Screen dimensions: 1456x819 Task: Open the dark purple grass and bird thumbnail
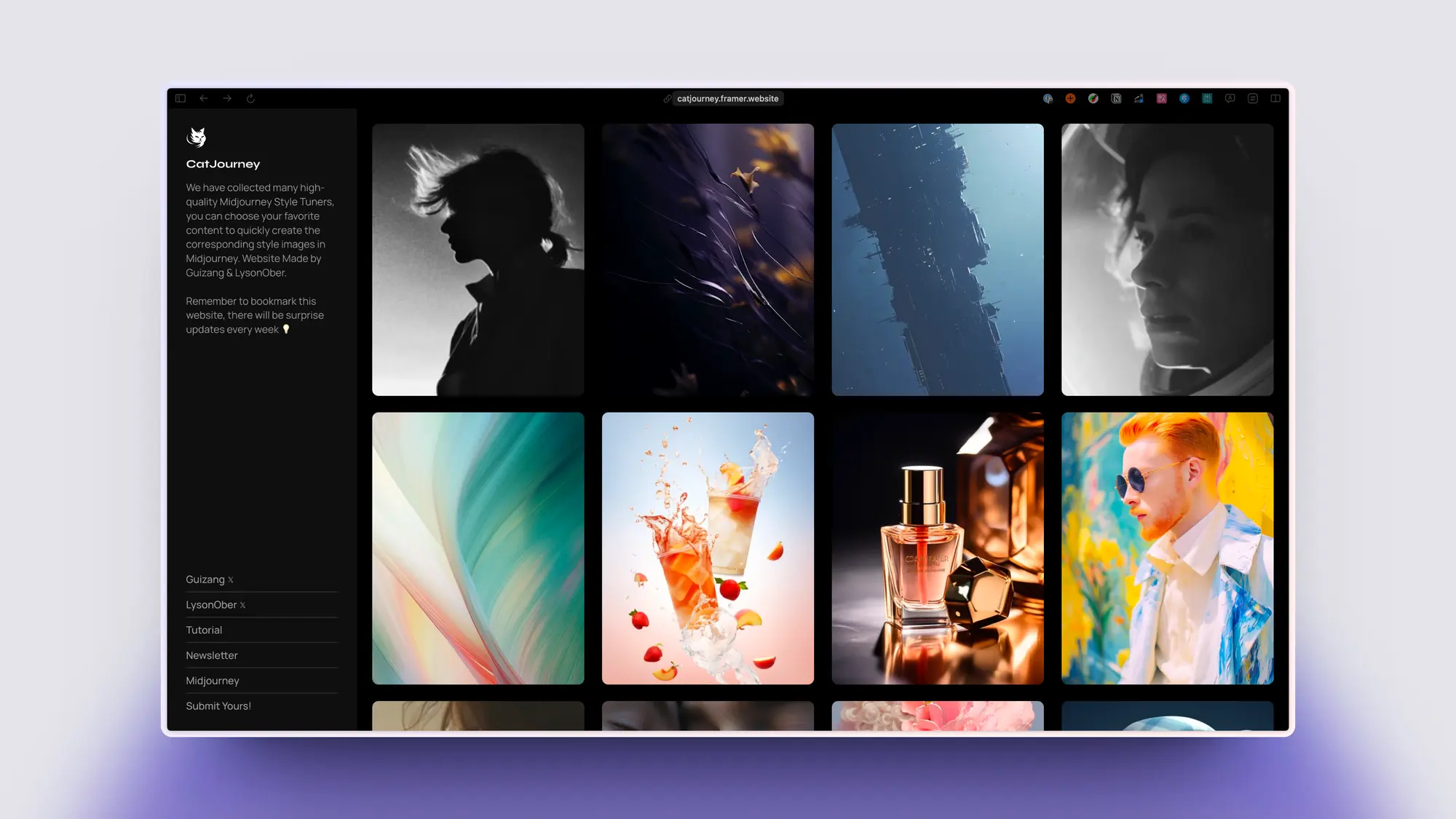[708, 260]
